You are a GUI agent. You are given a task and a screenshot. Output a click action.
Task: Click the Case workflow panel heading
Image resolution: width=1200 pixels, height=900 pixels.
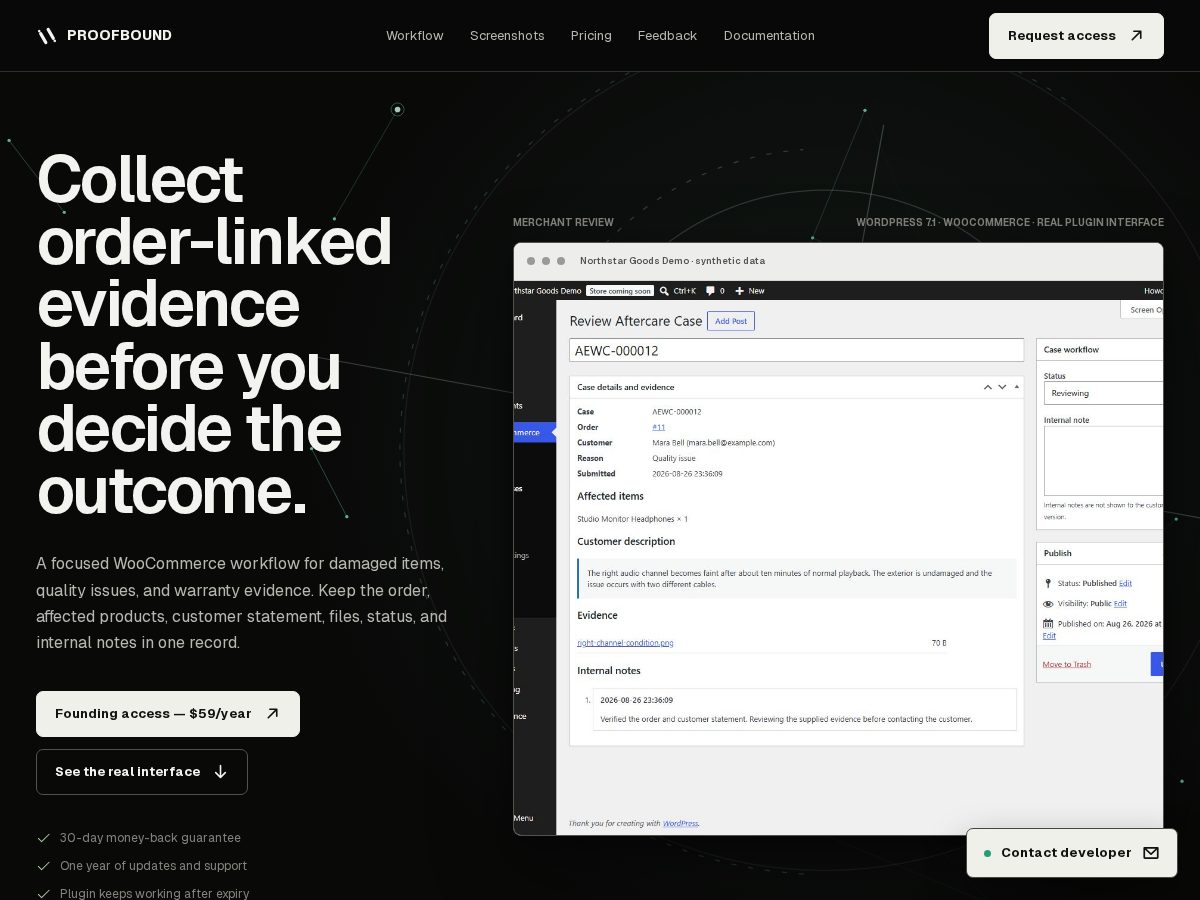(1071, 350)
